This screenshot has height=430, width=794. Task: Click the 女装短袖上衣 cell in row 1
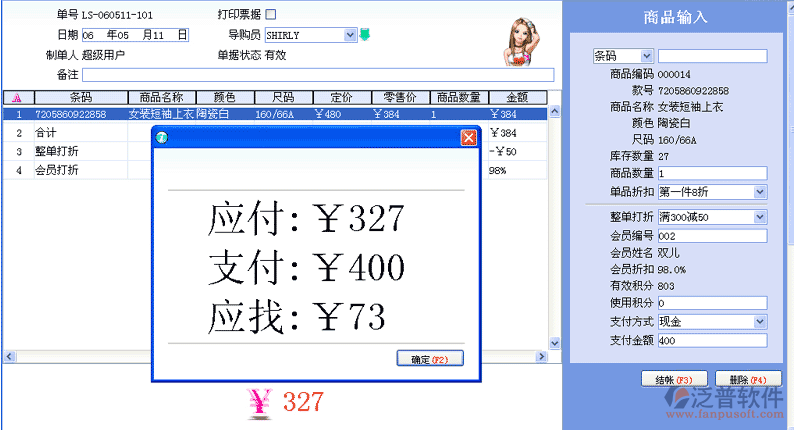pos(161,114)
